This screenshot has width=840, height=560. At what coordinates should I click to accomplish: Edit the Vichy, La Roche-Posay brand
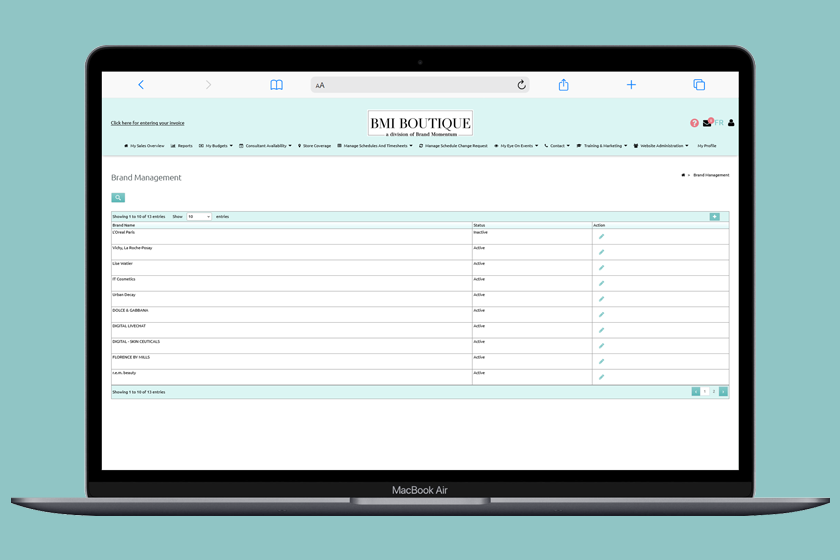(602, 252)
